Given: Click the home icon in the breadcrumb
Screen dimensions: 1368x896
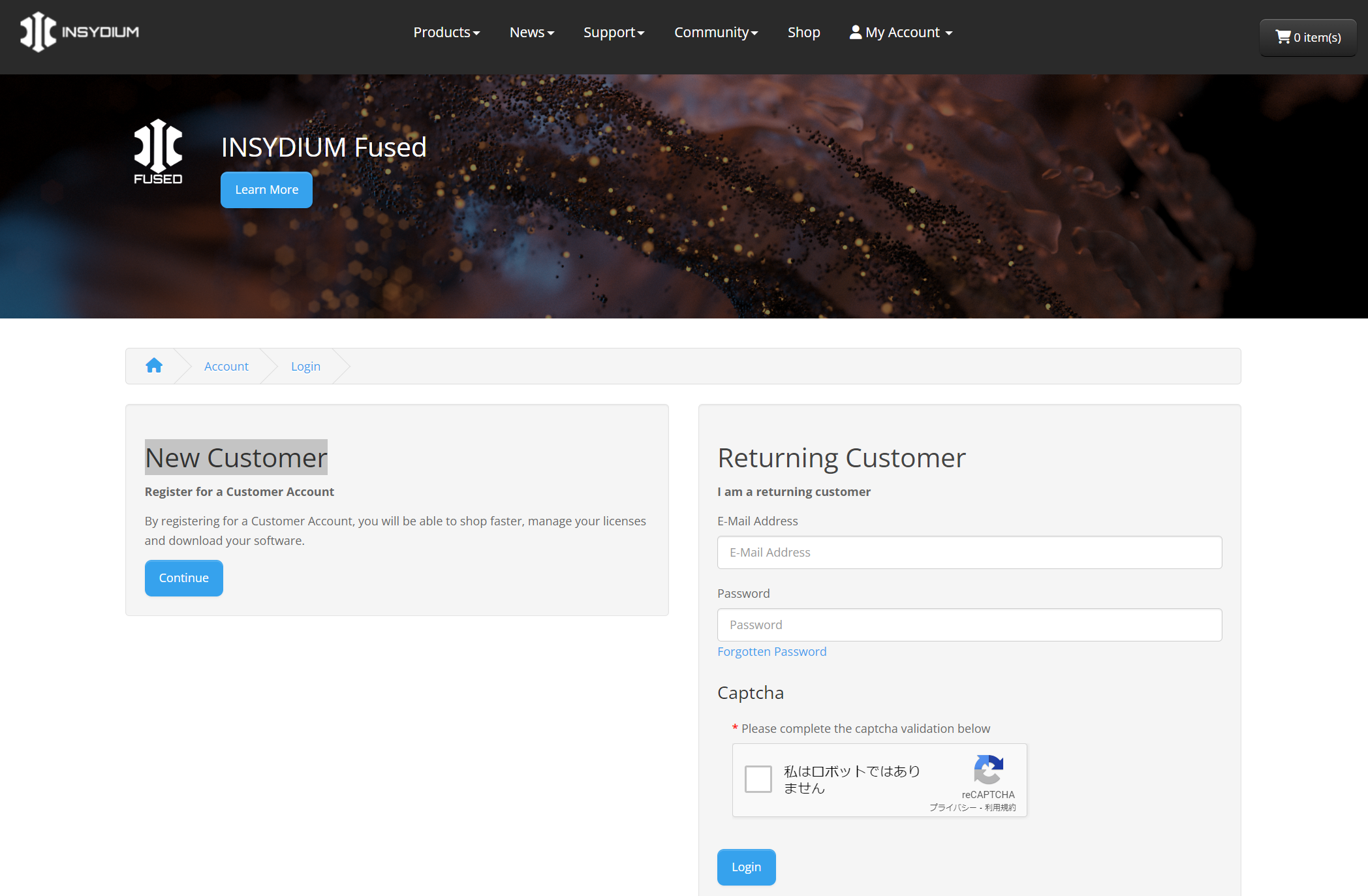Looking at the screenshot, I should click(154, 365).
